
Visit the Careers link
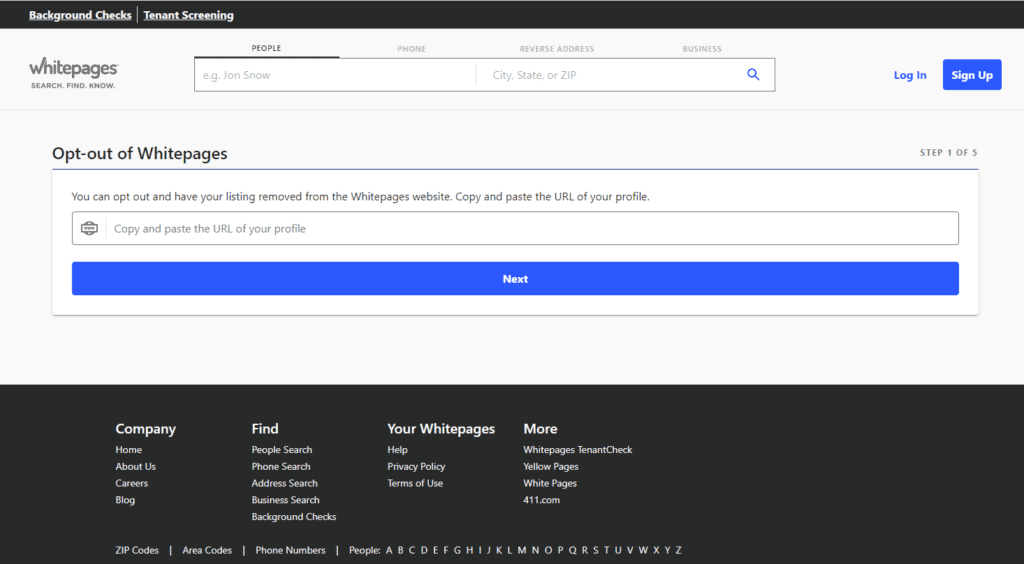tap(132, 483)
